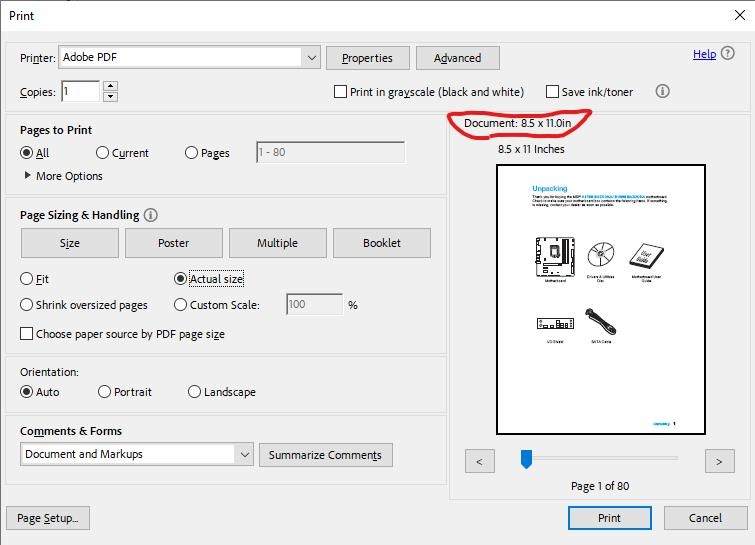
Task: Decrease copies with the down arrow
Action: pyautogui.click(x=111, y=96)
